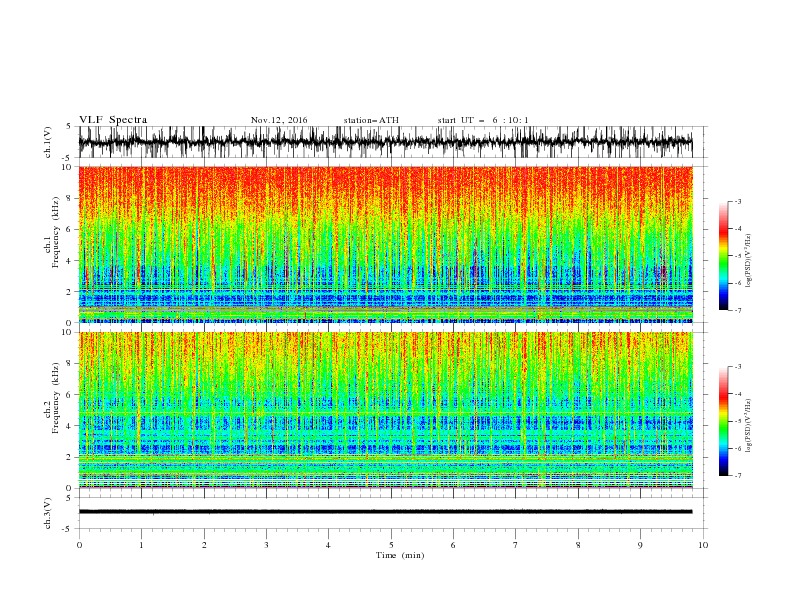Screen dimensions: 792x612
Task: Click the "0" tick on the Time axis
Action: click(79, 545)
